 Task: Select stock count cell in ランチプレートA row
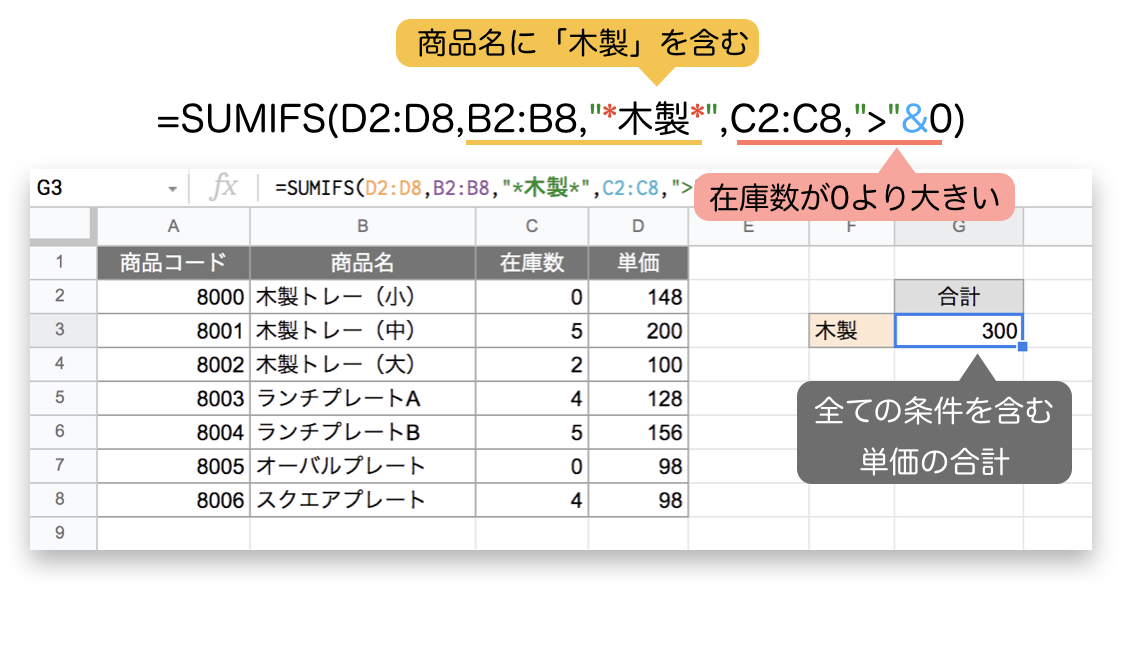pos(532,398)
